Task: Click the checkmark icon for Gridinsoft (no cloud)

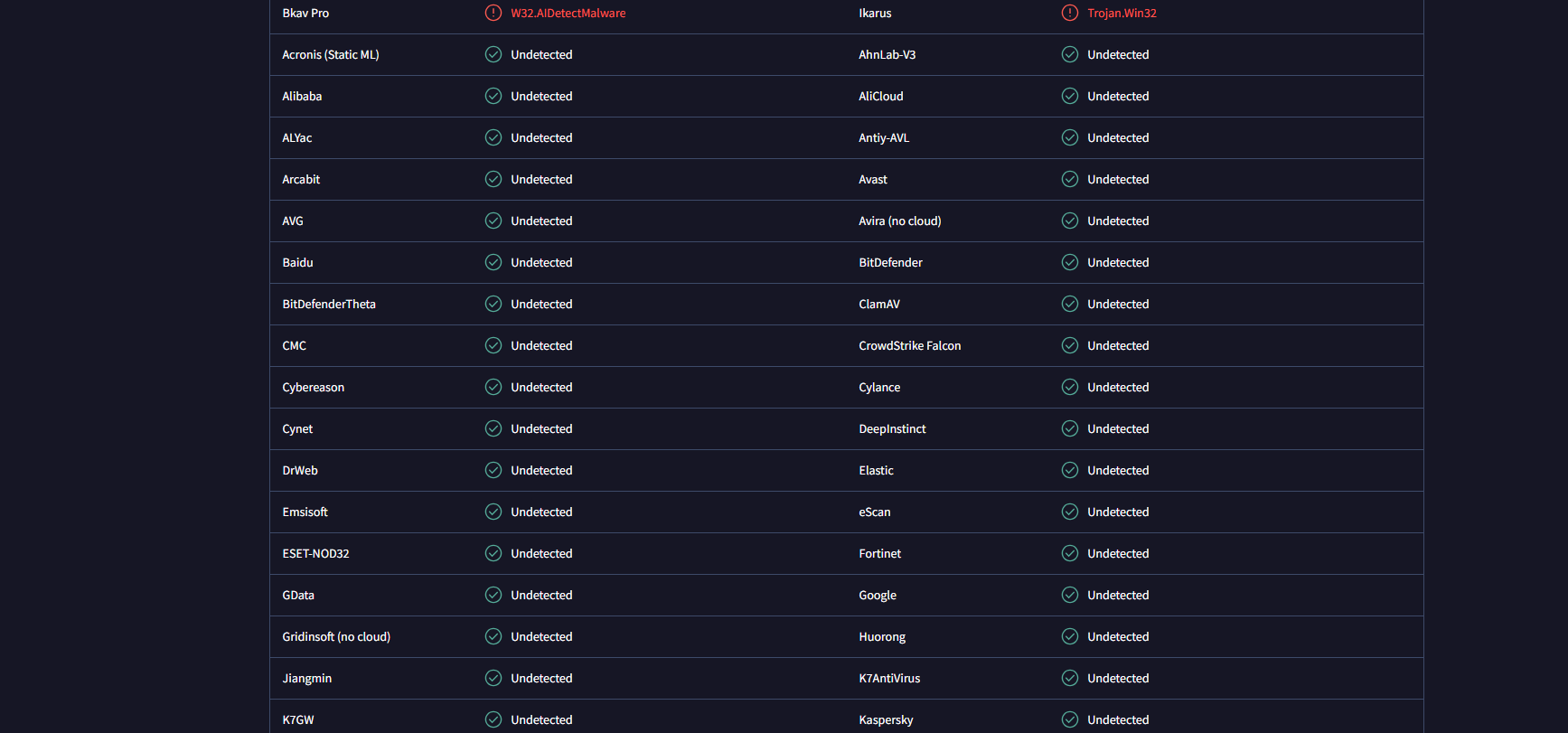Action: coord(493,637)
